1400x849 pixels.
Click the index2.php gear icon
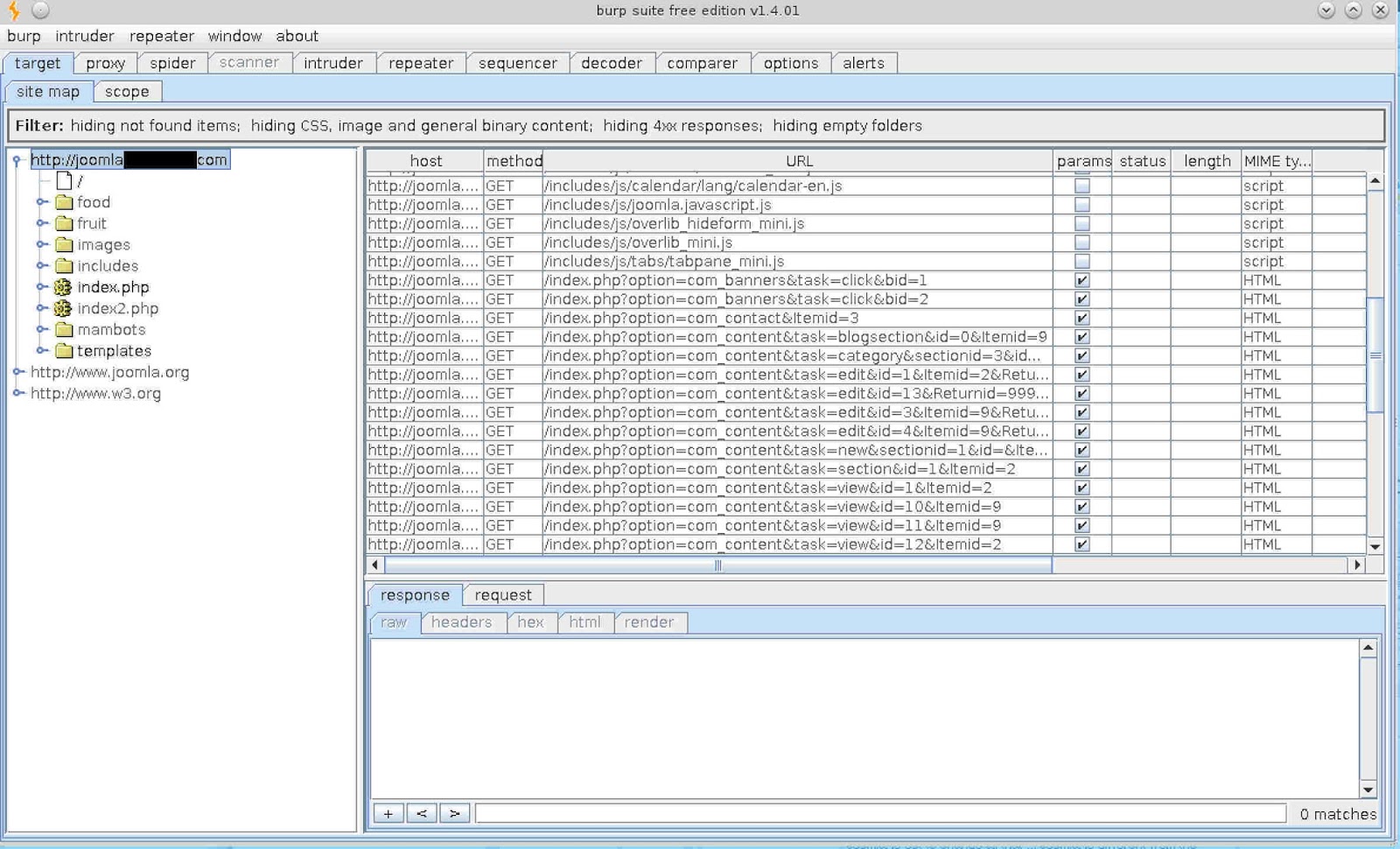point(63,308)
